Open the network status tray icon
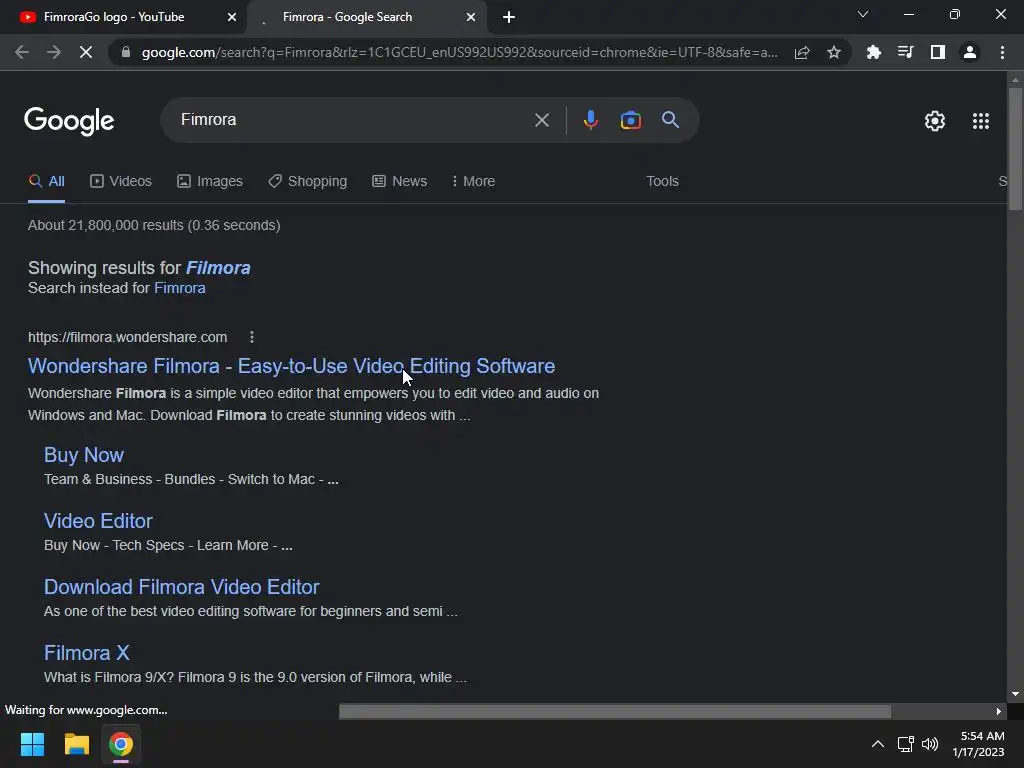Viewport: 1024px width, 768px height. (x=905, y=744)
